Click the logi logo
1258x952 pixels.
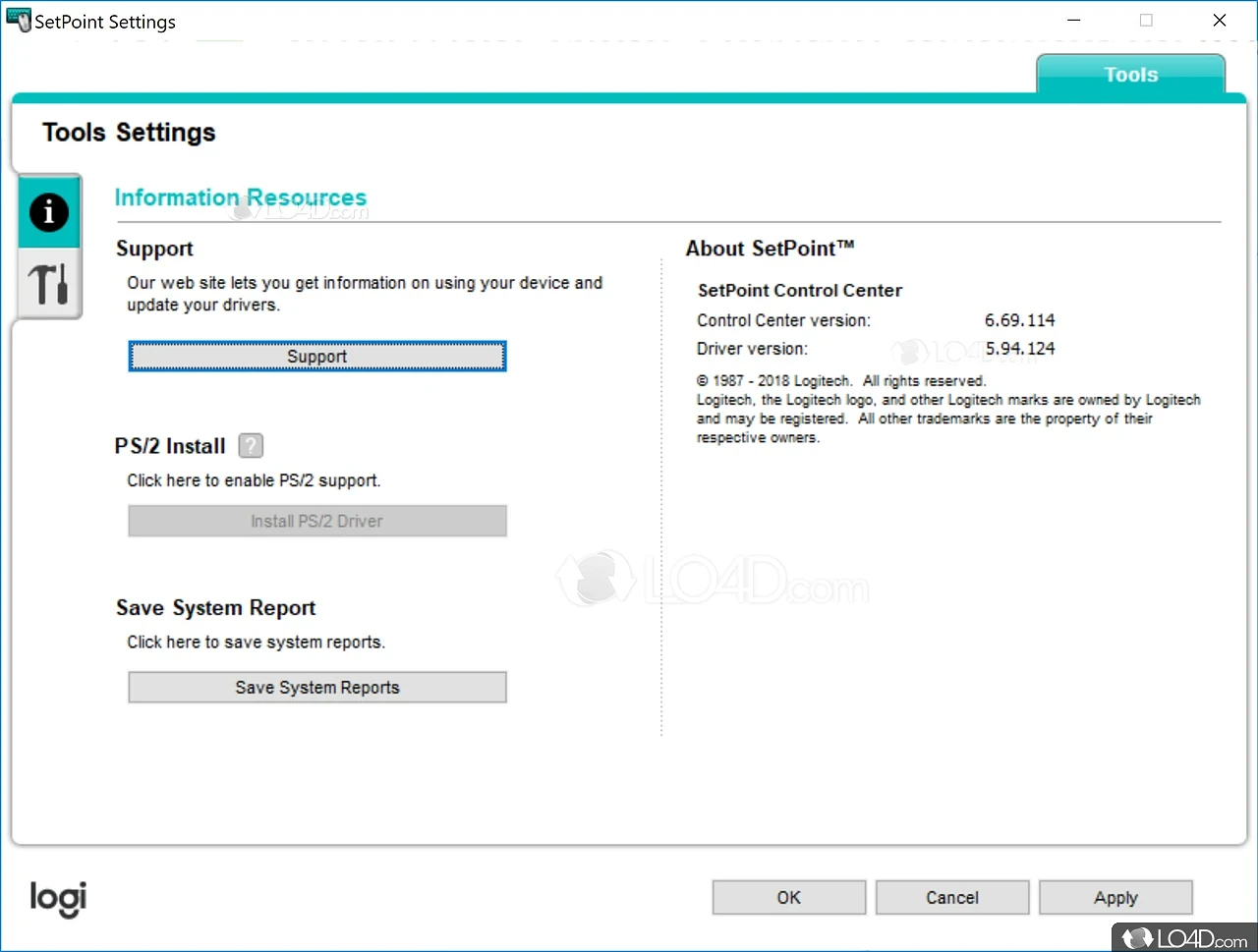(x=58, y=898)
